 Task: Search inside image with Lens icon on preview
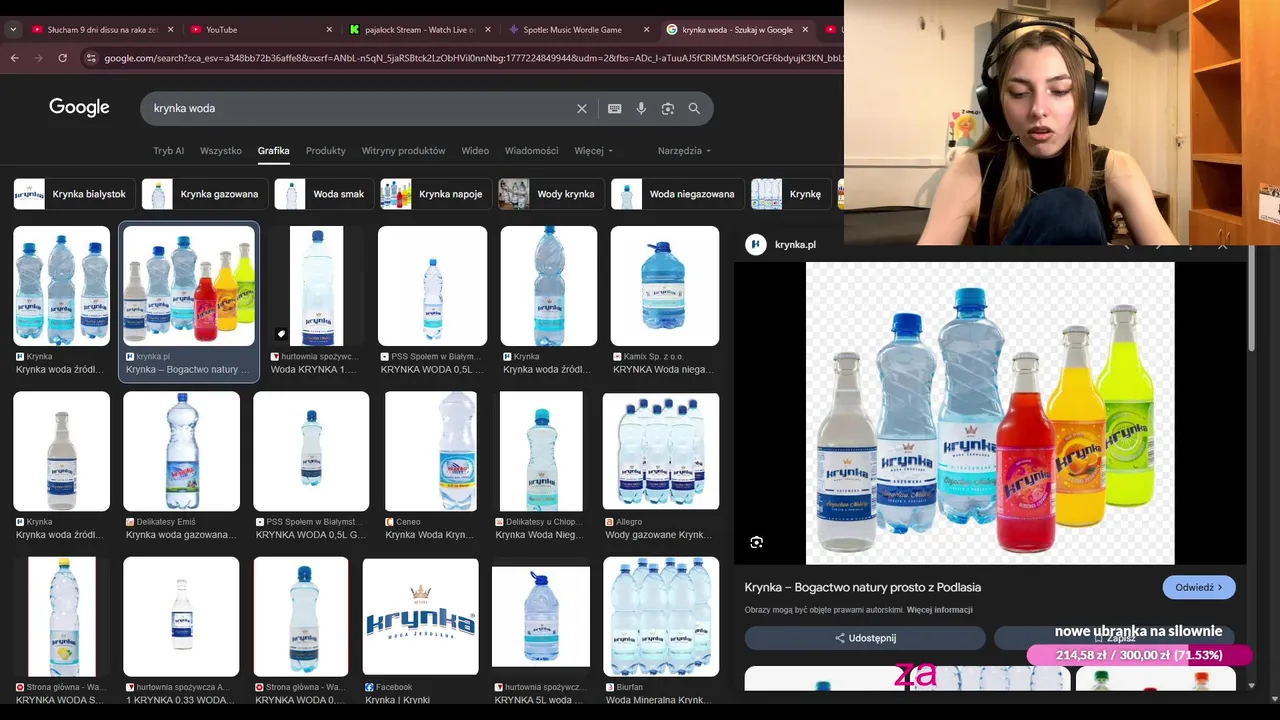(757, 542)
